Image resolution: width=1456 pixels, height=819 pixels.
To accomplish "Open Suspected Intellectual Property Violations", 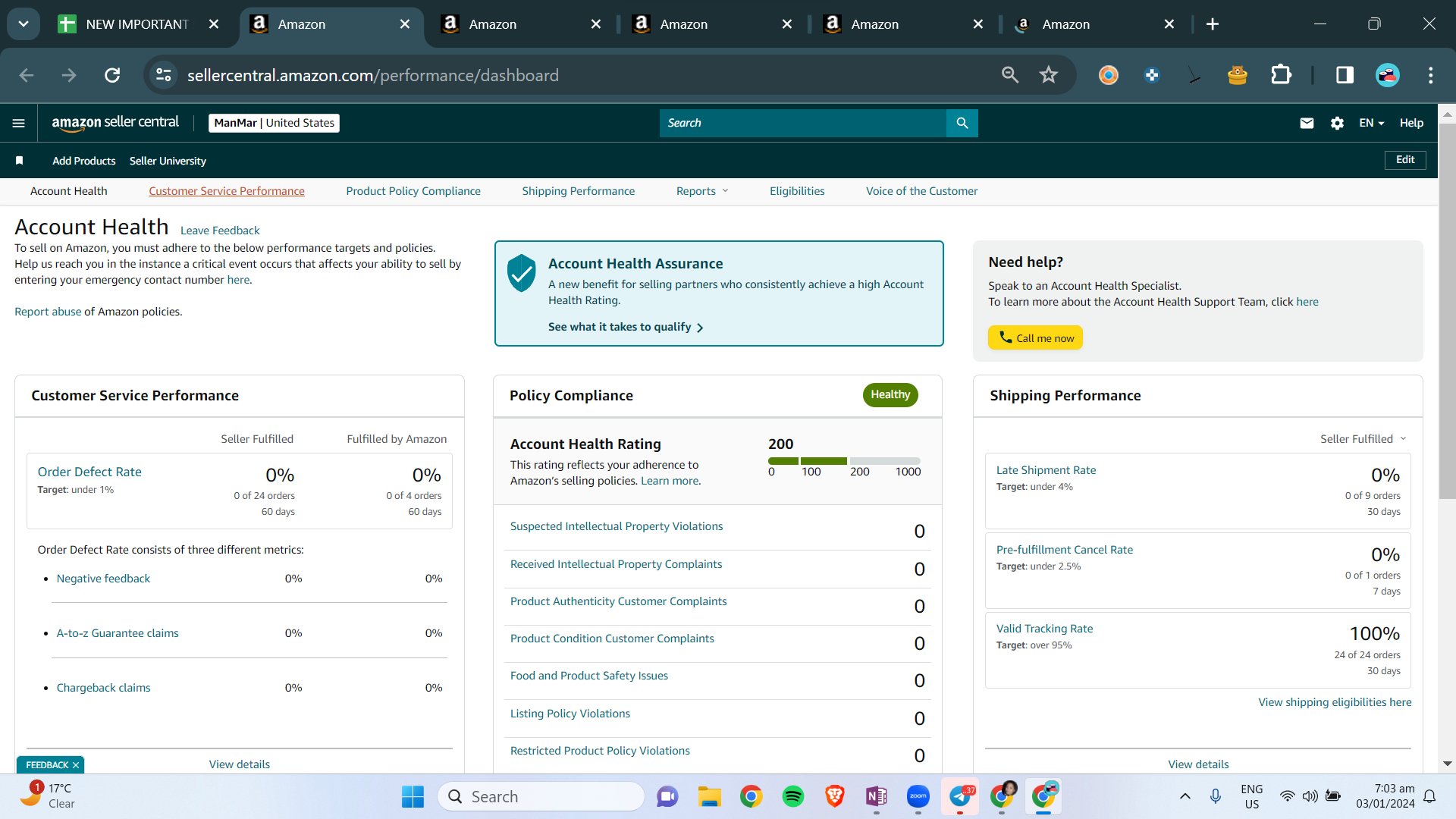I will click(617, 526).
